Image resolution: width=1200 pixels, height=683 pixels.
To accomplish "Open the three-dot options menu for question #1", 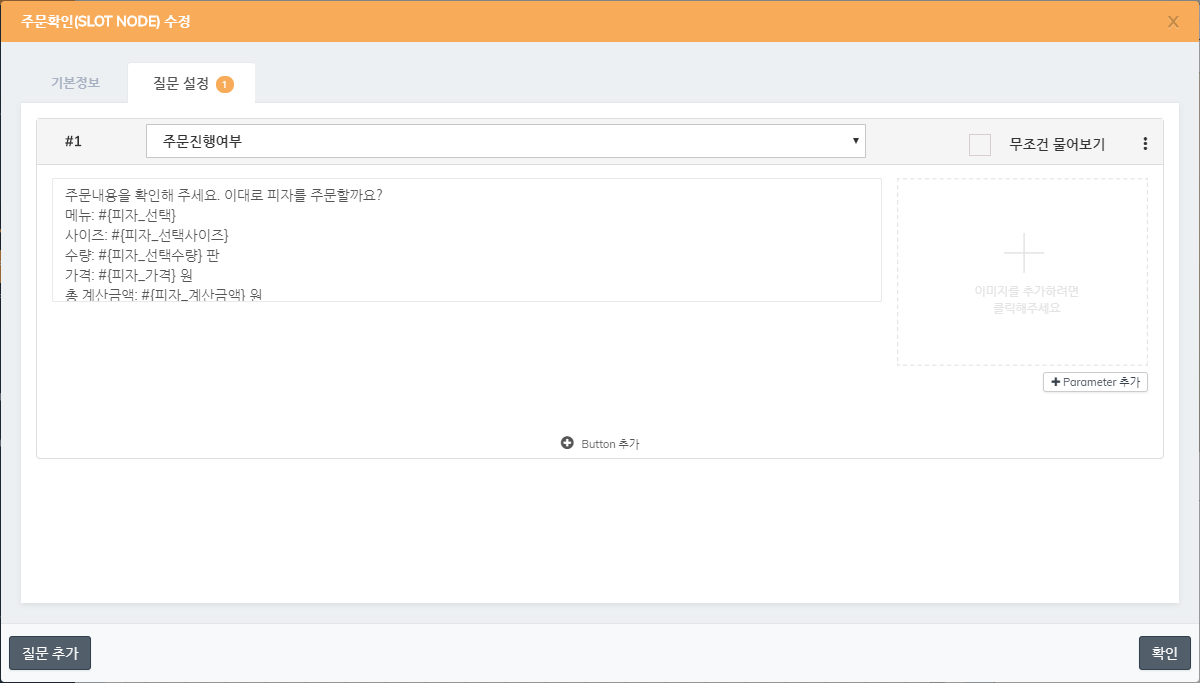I will (1145, 144).
